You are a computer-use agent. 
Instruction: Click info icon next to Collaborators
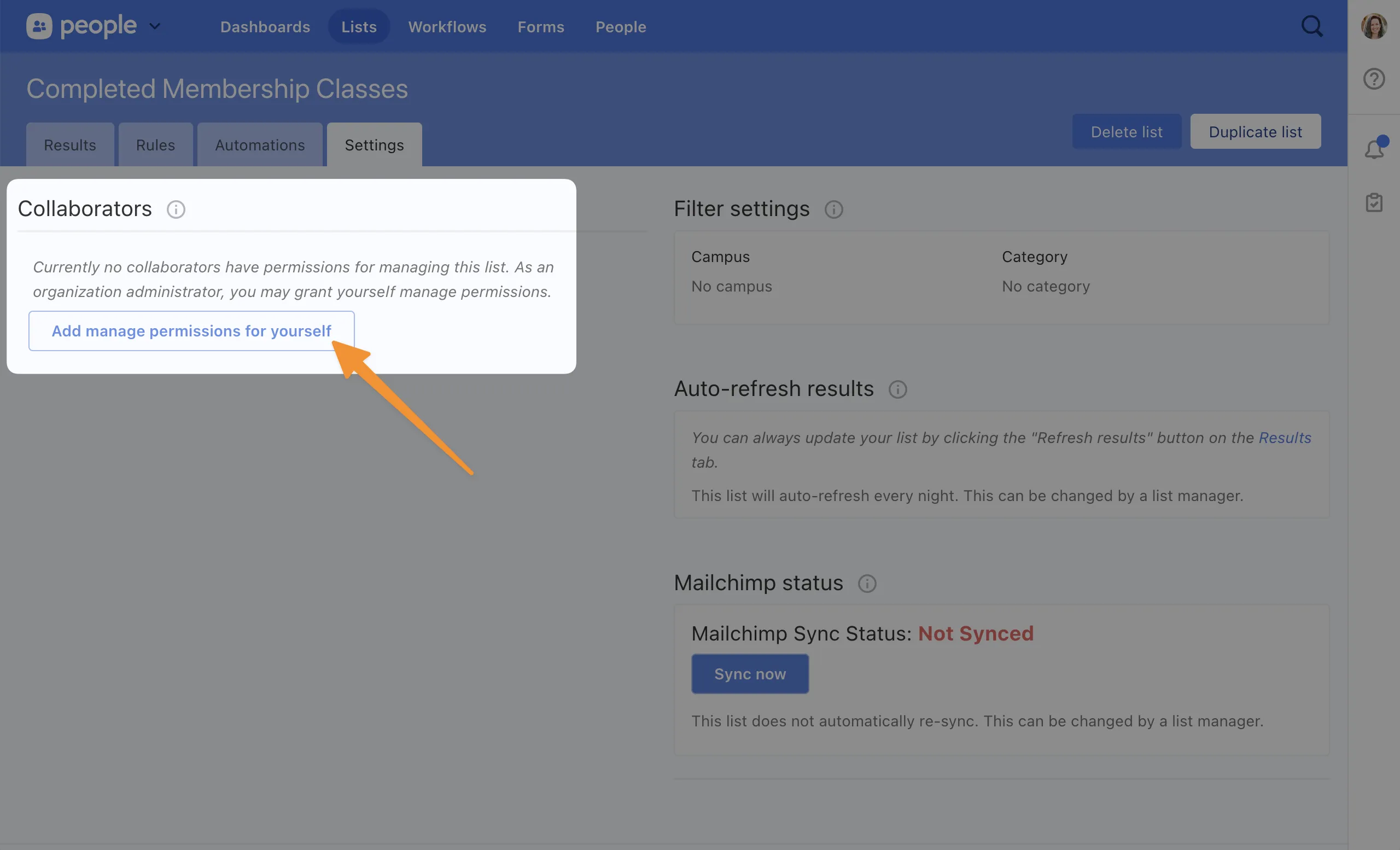coord(176,209)
